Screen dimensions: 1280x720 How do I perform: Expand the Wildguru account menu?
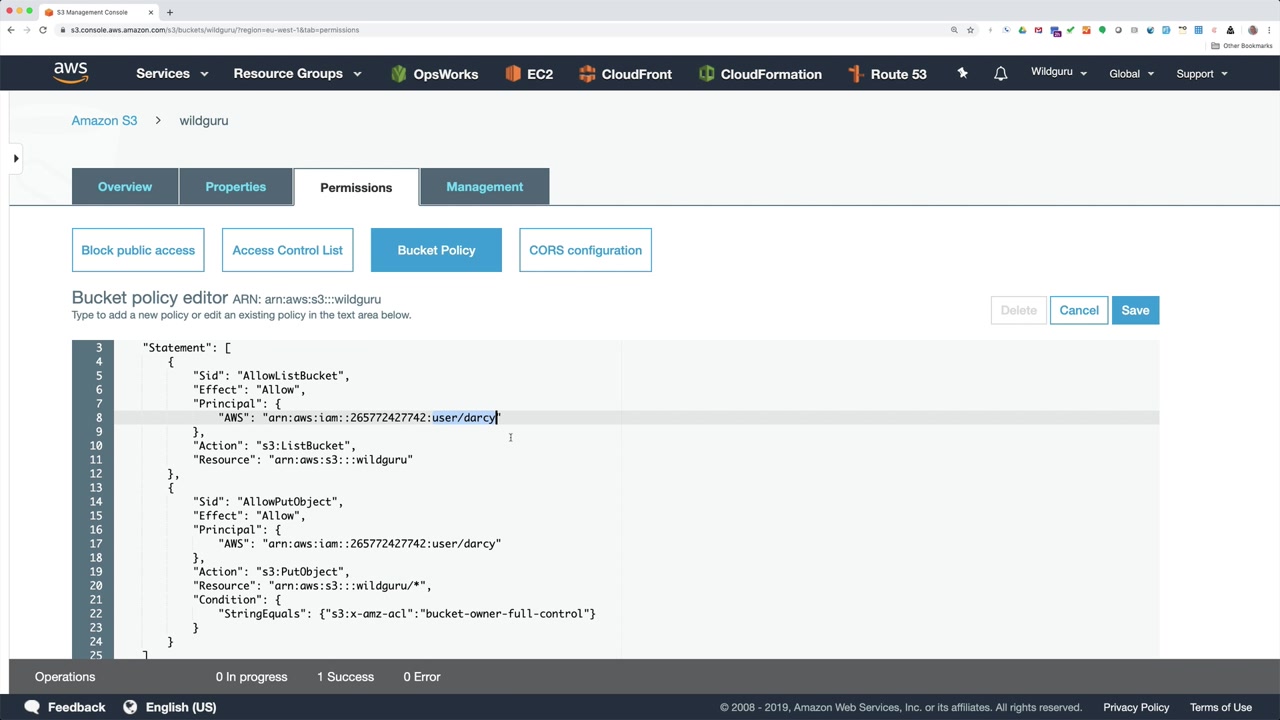(1059, 73)
